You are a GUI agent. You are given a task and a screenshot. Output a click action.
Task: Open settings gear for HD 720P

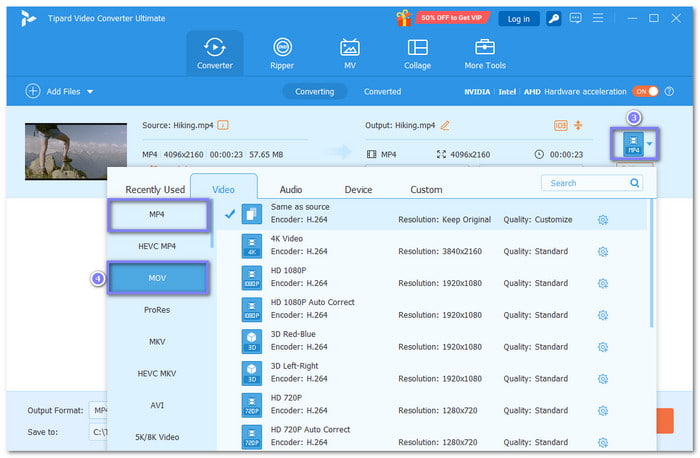(x=603, y=411)
